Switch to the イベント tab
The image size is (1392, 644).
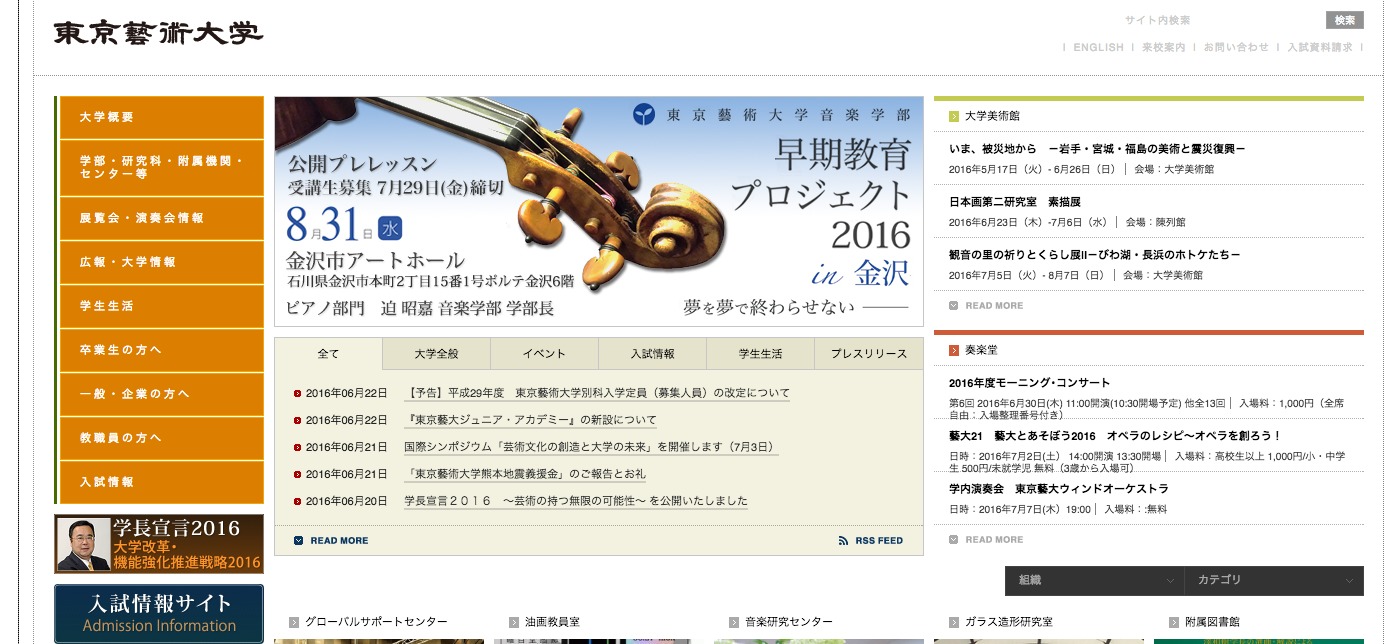click(544, 354)
